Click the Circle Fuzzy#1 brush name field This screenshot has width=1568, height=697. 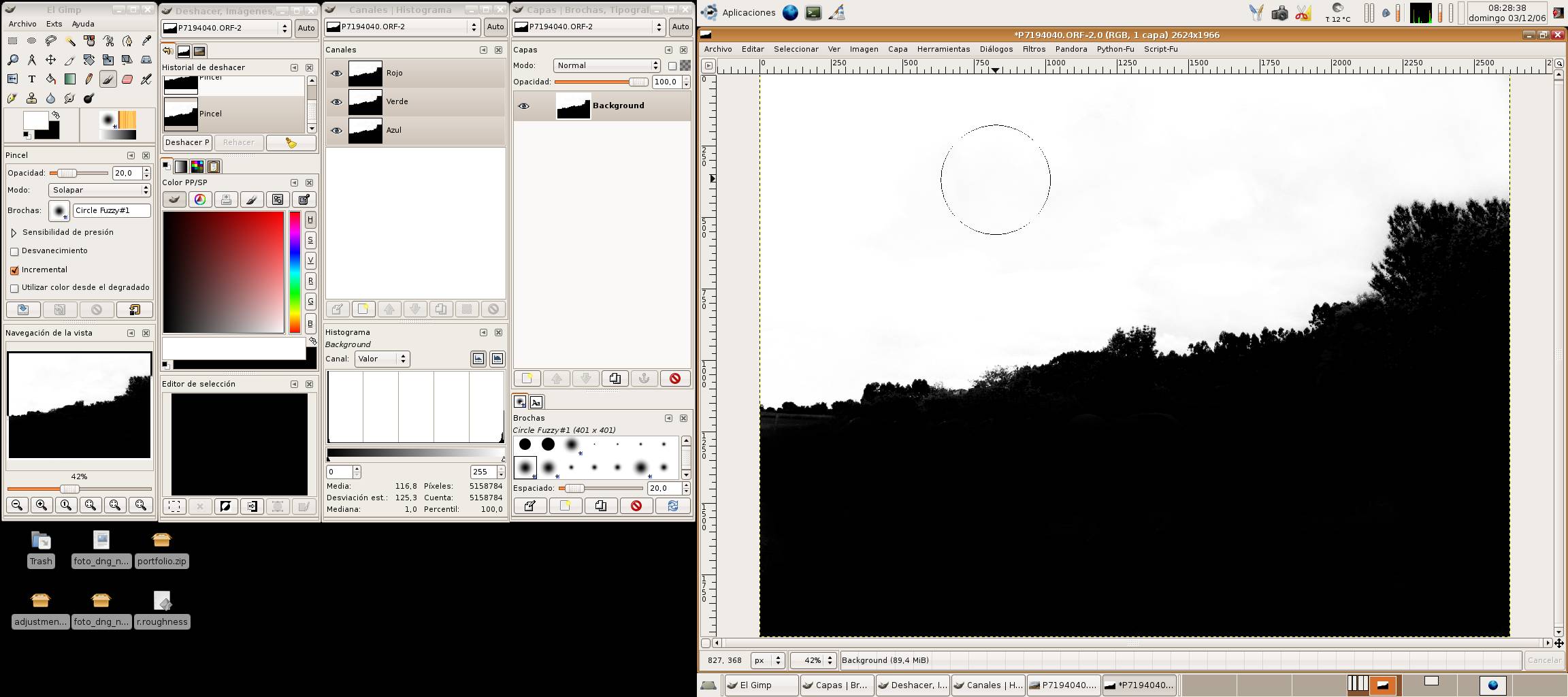pos(112,210)
